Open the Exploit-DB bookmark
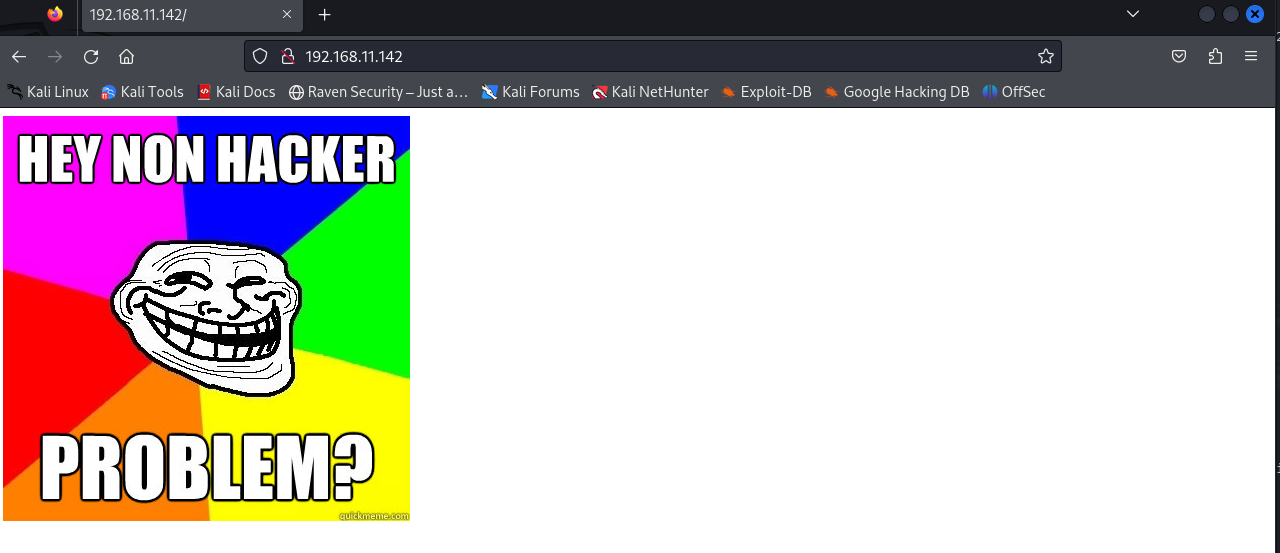This screenshot has width=1280, height=553. pyautogui.click(x=766, y=92)
